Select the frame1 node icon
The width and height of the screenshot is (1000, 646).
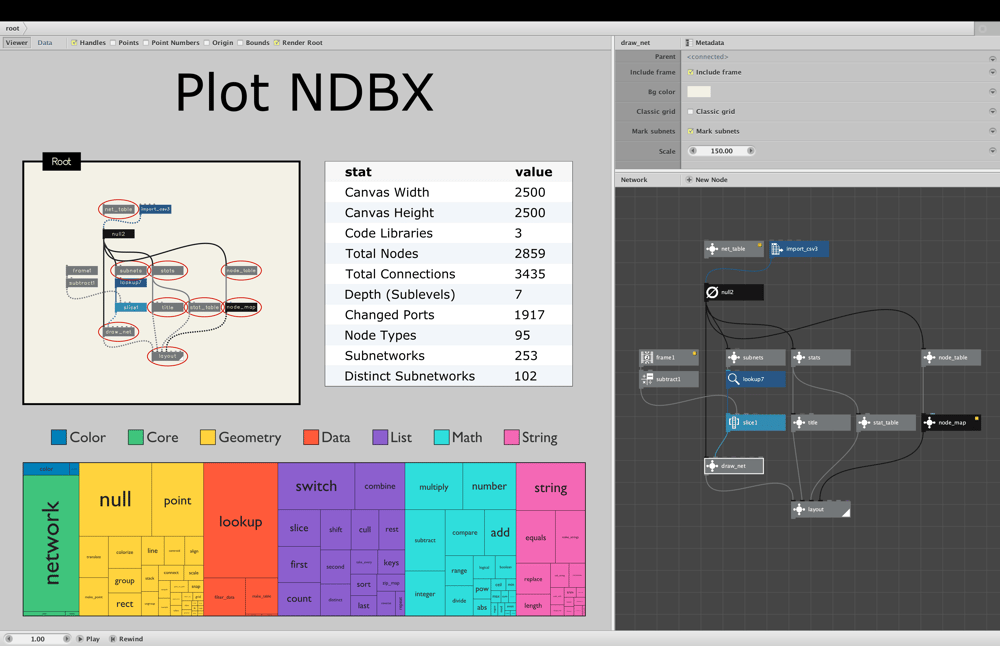pos(647,358)
